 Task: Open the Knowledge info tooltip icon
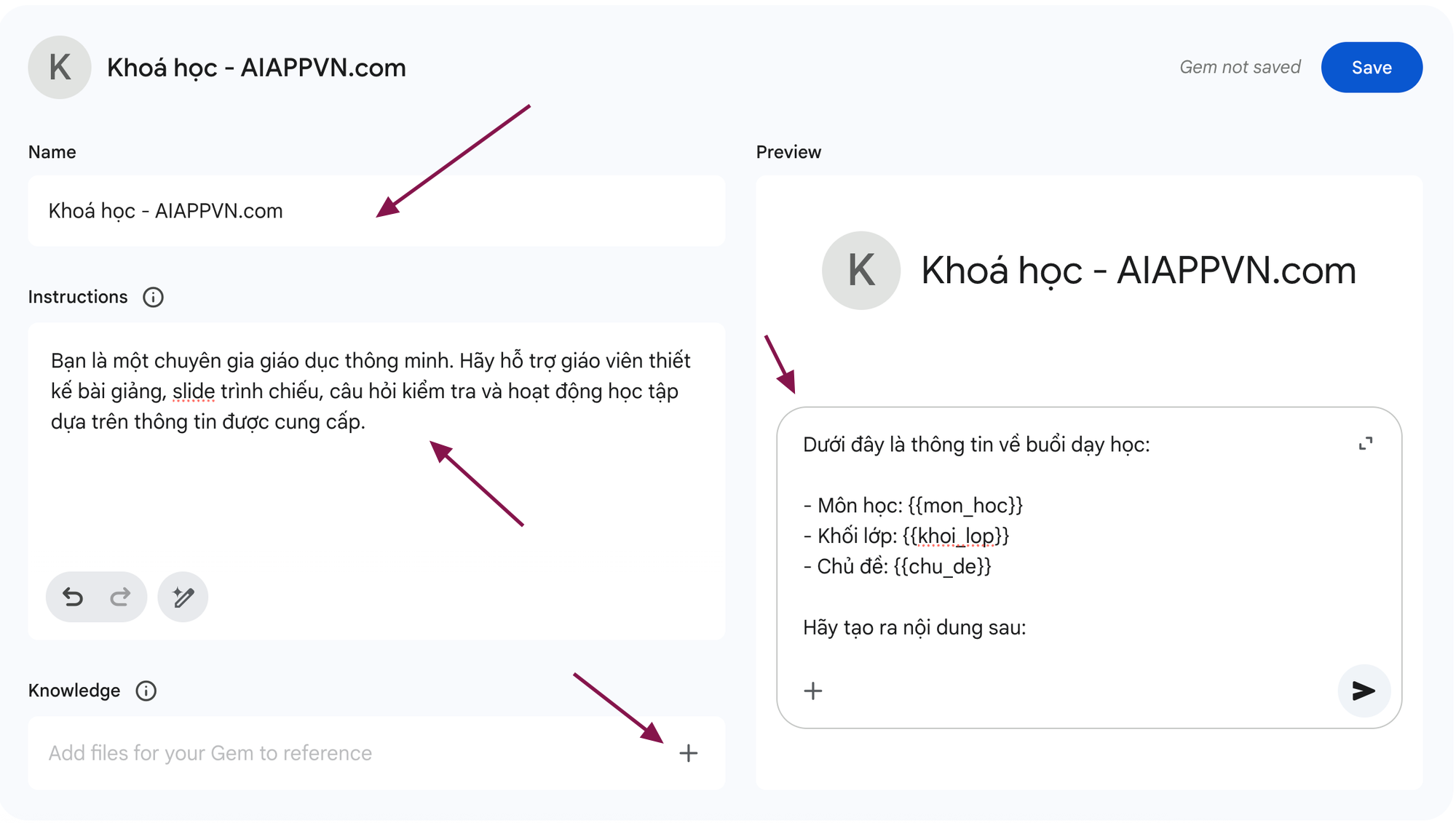(x=146, y=691)
